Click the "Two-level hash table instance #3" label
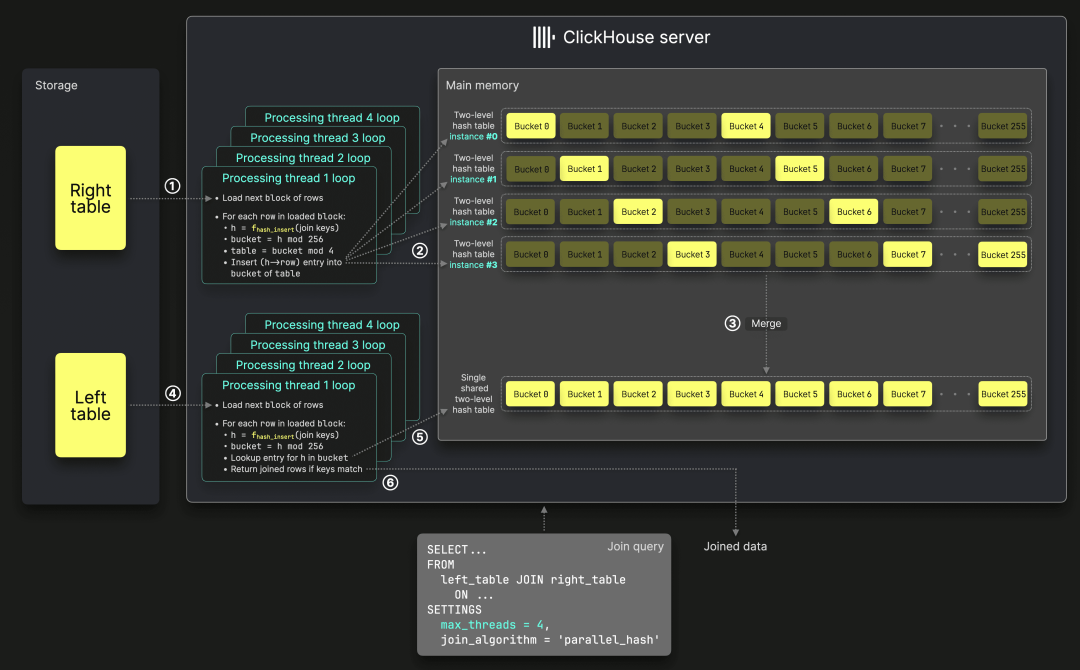1080x670 pixels. point(473,255)
